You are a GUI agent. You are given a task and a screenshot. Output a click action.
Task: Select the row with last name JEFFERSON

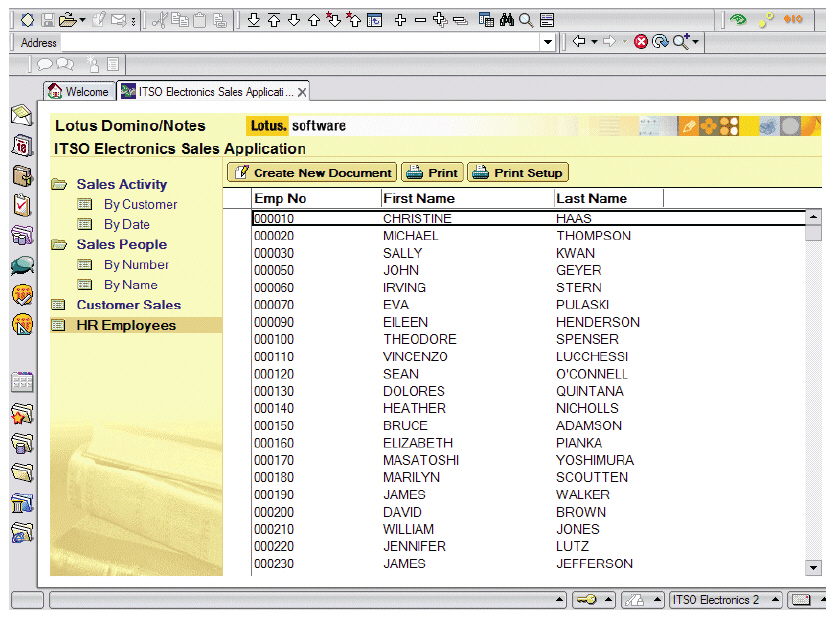click(528, 564)
